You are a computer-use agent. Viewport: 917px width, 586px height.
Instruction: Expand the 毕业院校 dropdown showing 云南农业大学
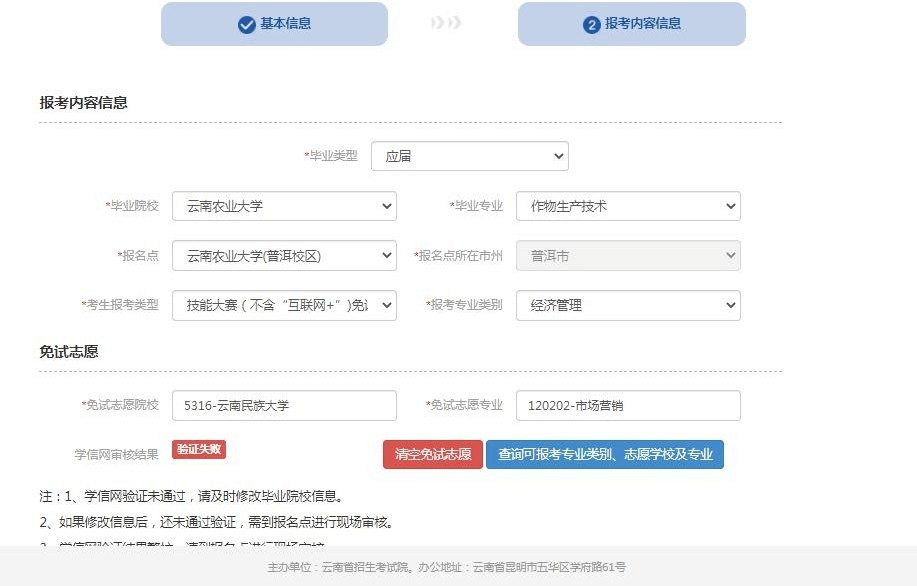284,206
